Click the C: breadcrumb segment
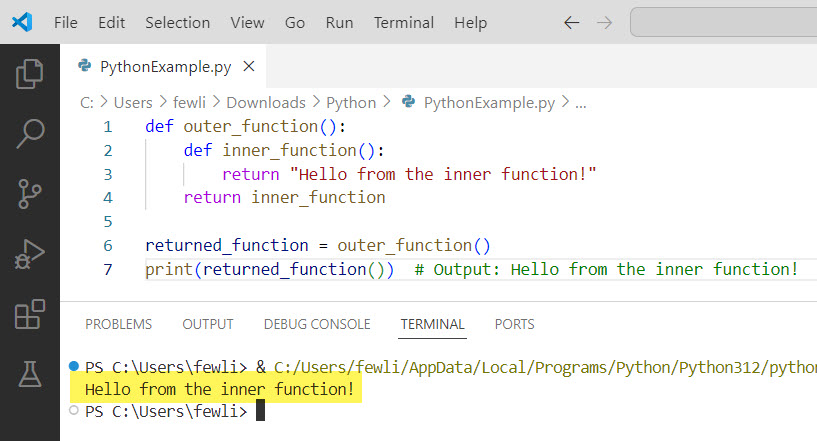Image resolution: width=817 pixels, height=441 pixels. coord(87,103)
